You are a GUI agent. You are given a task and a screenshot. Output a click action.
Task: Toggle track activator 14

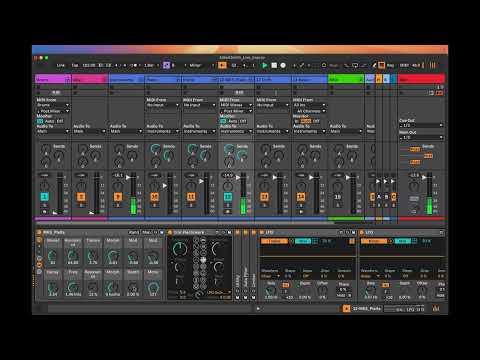(301, 197)
